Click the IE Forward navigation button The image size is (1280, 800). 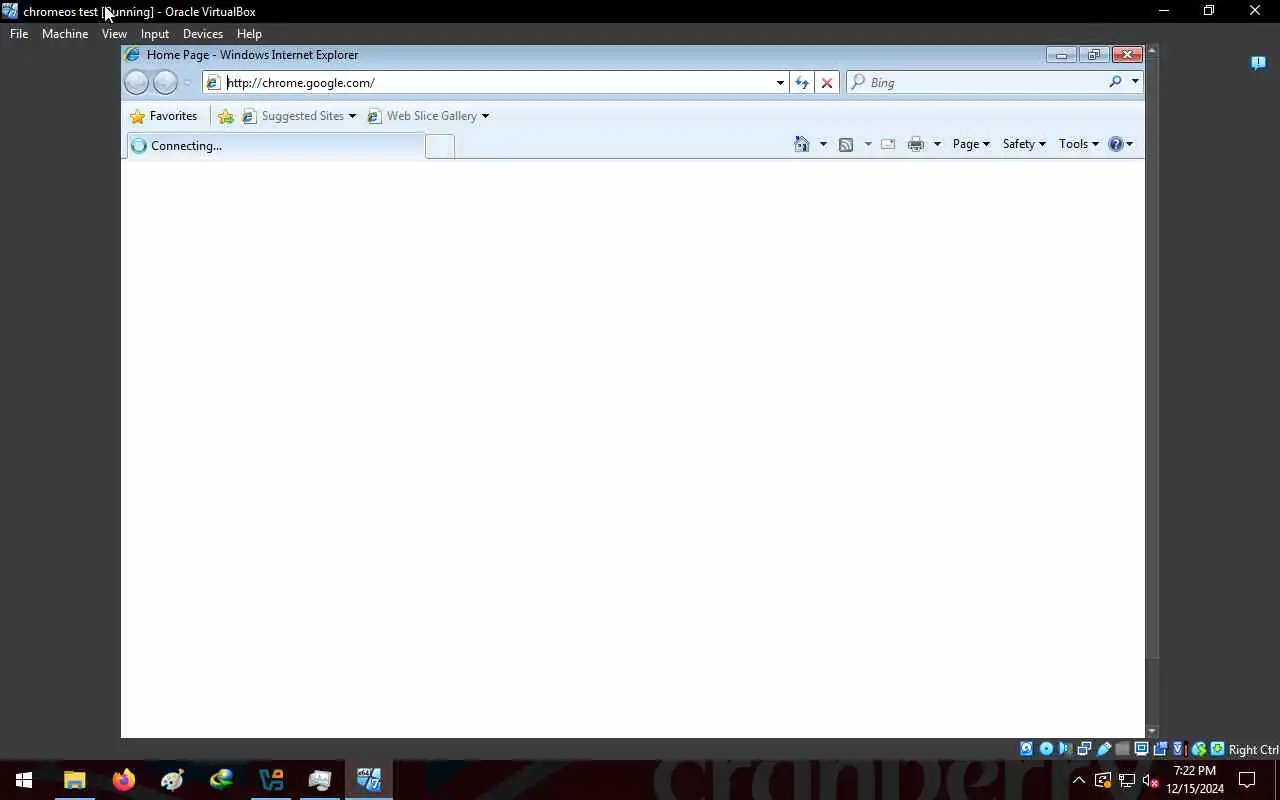coord(165,83)
